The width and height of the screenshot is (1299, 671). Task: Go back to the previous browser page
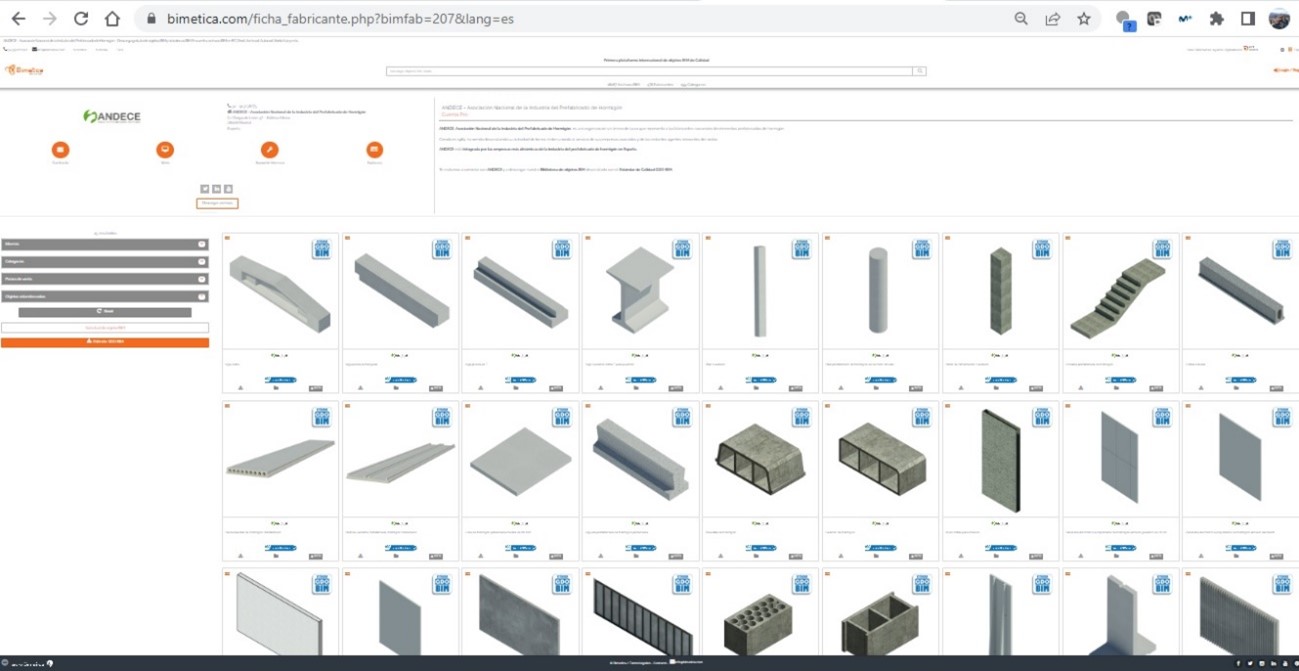[18, 18]
